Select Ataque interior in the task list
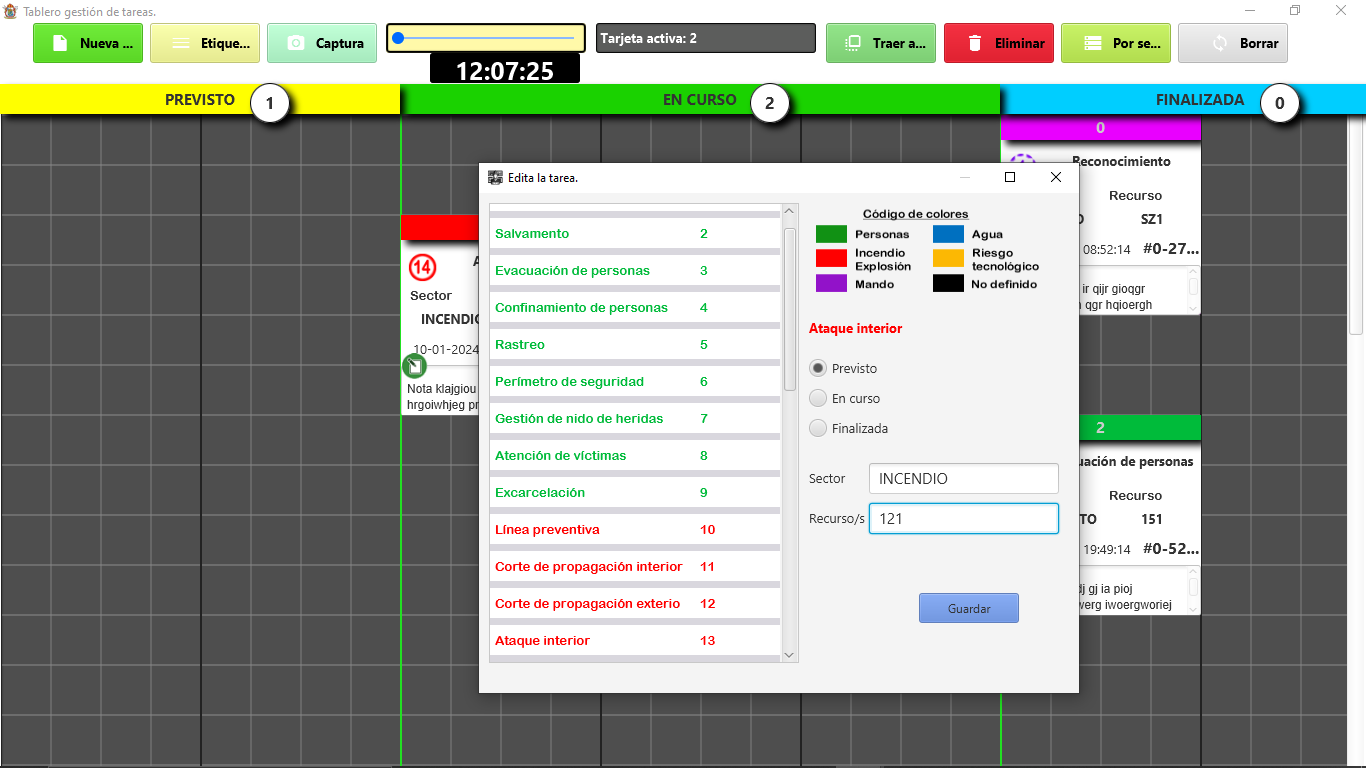Viewport: 1366px width, 768px height. (635, 641)
